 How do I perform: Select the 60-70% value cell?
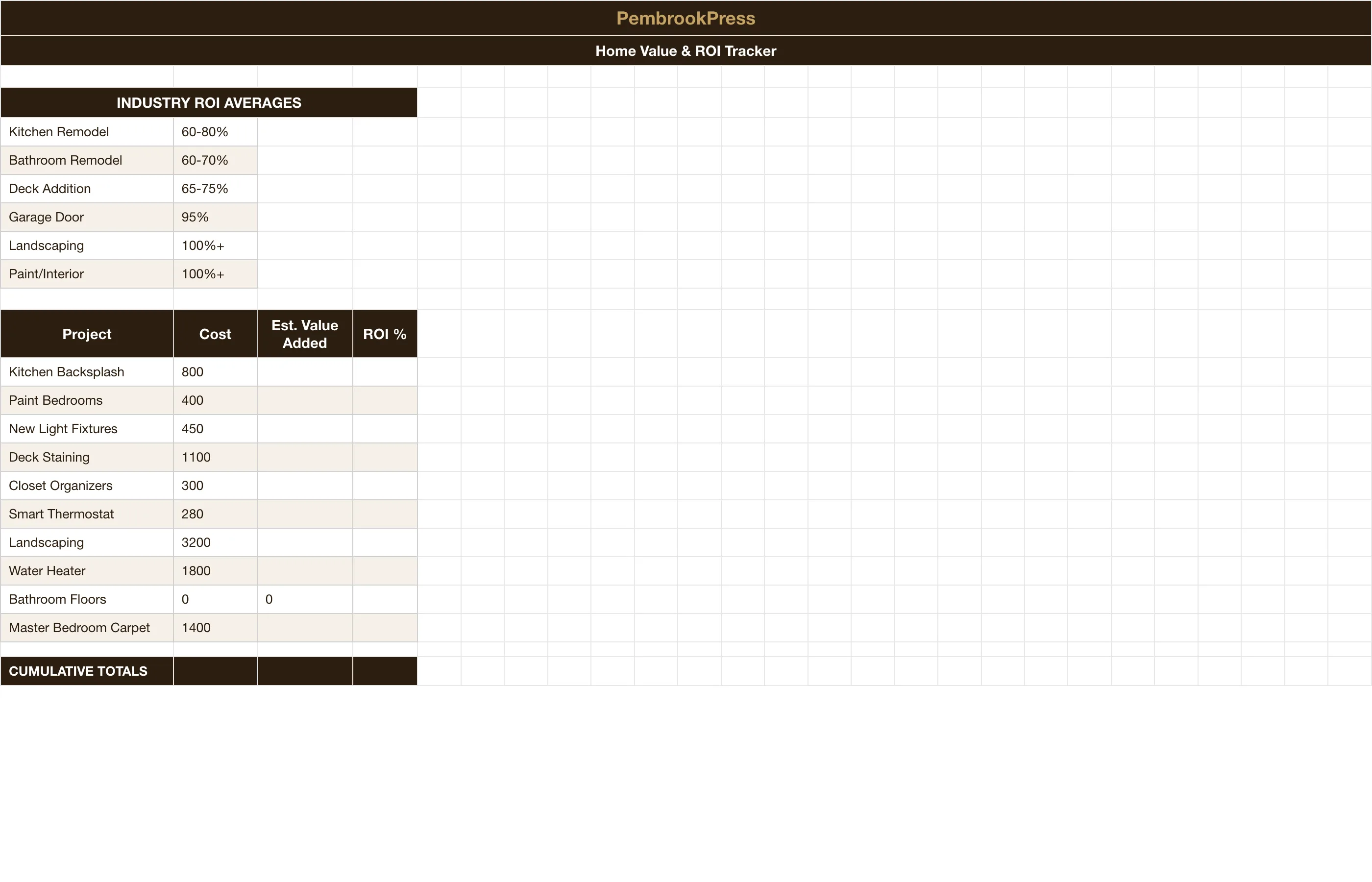coord(215,160)
